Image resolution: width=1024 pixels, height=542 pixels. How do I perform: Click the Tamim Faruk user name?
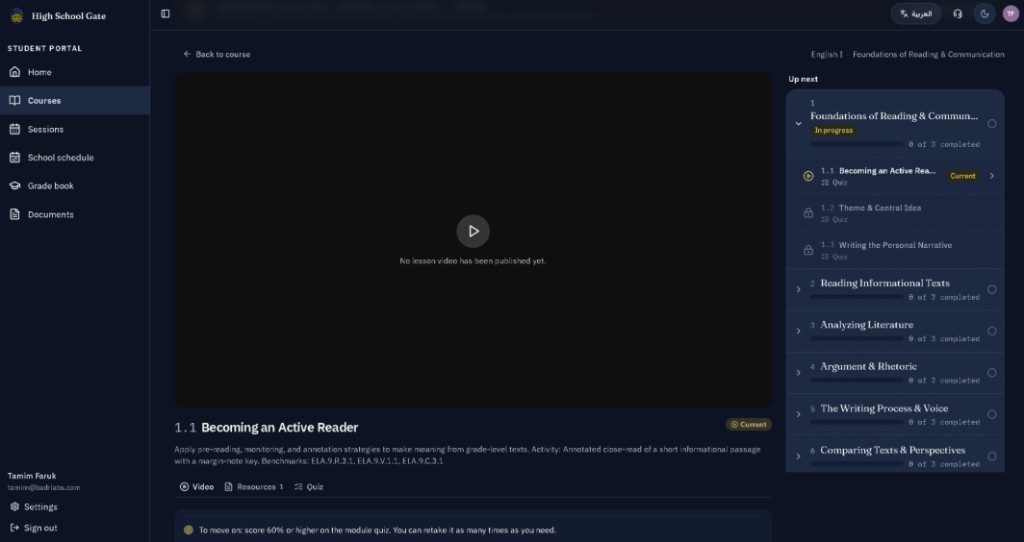coord(31,476)
